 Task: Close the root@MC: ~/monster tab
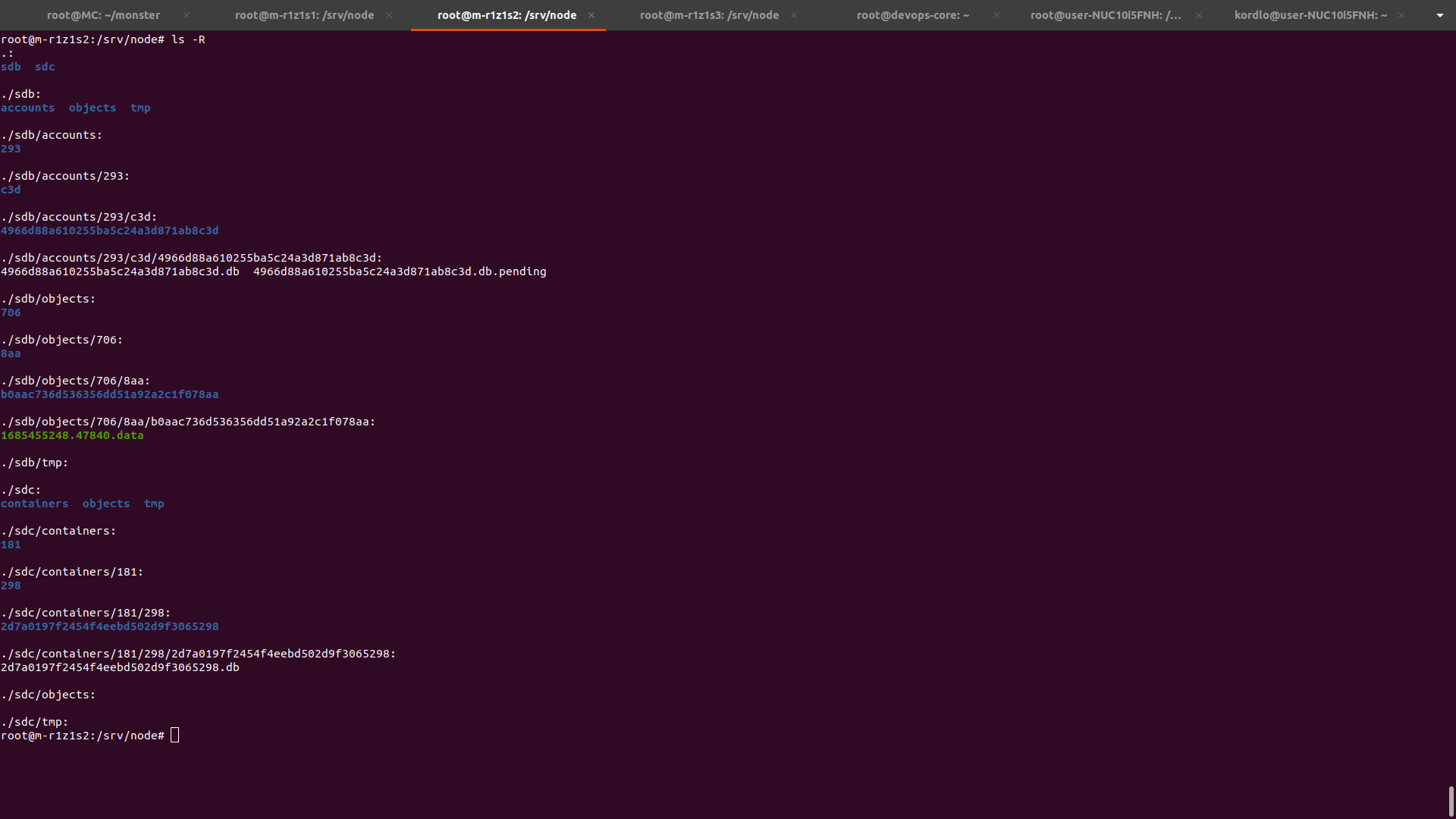click(187, 15)
